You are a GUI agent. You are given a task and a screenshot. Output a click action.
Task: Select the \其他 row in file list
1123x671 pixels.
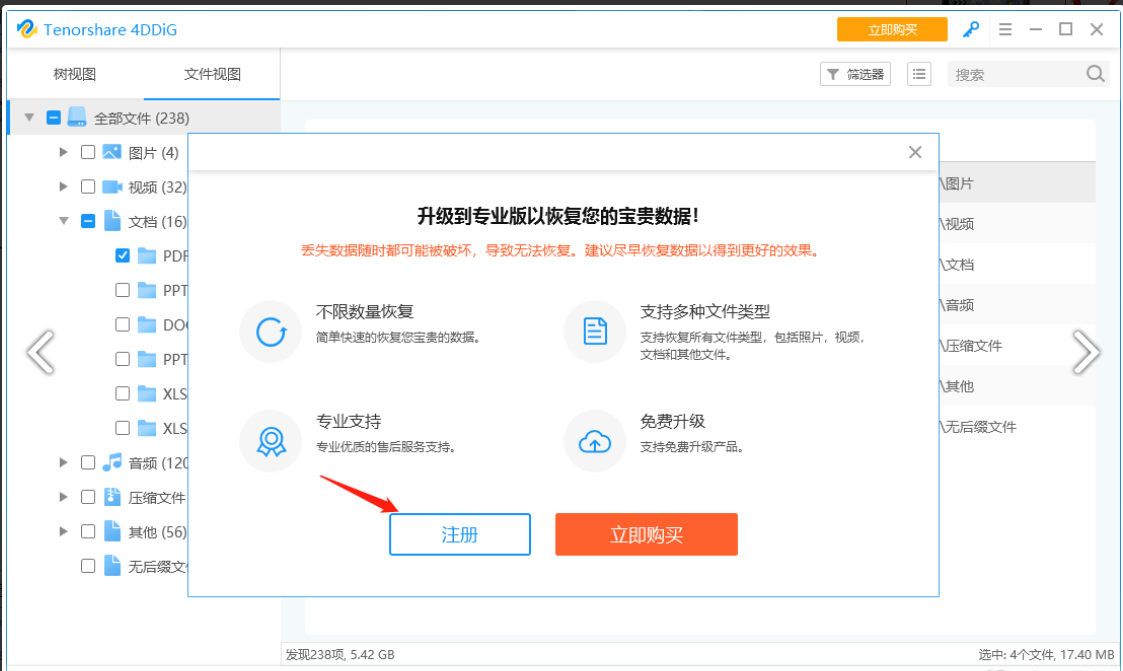point(1017,386)
